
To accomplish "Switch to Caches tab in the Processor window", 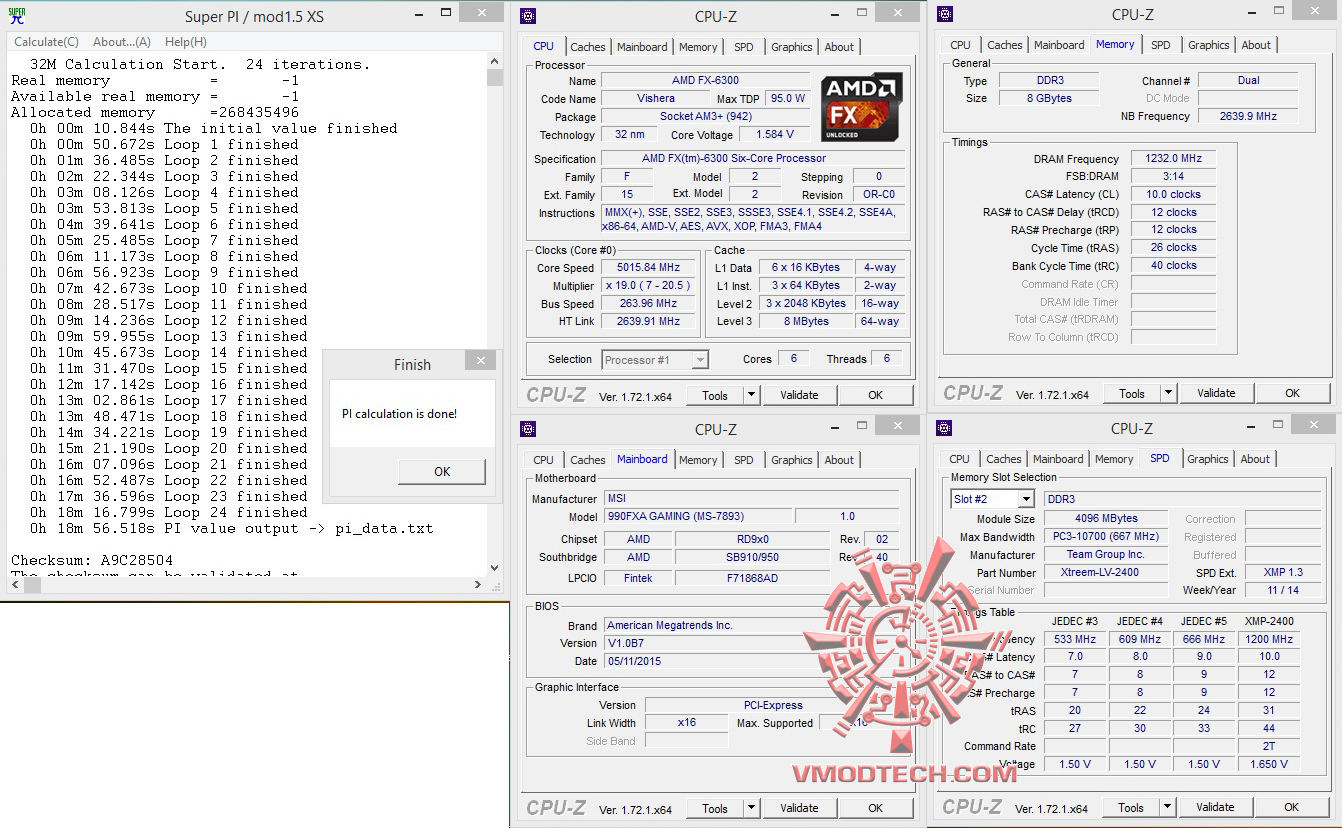I will (x=588, y=47).
